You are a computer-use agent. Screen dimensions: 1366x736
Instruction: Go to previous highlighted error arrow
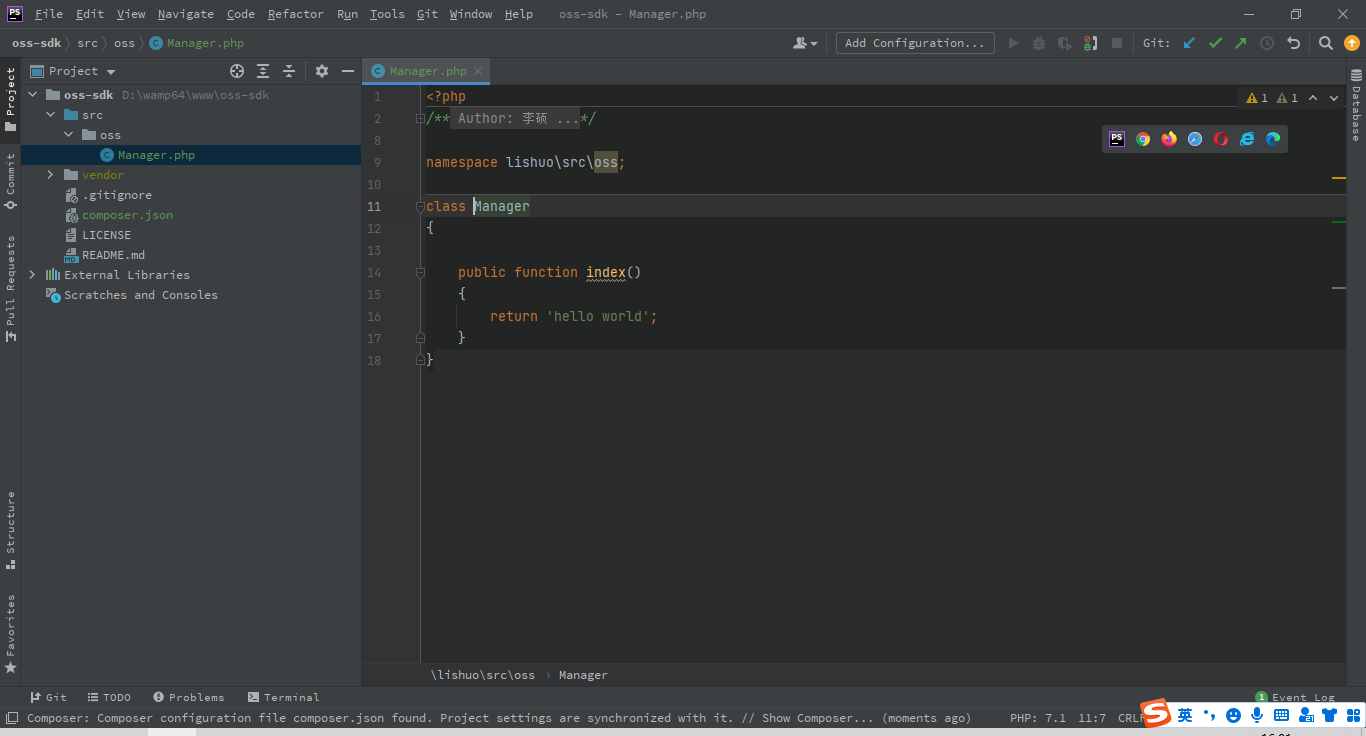(1313, 98)
